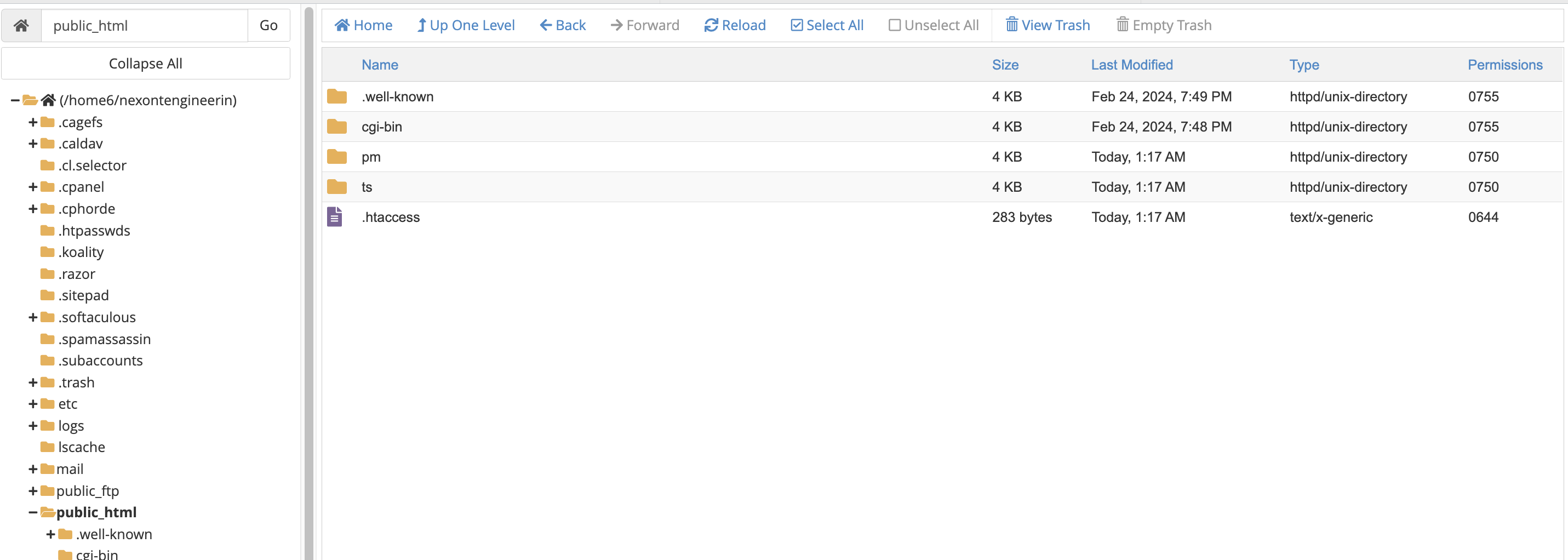
Task: Click the .htaccess file icon
Action: [x=335, y=218]
